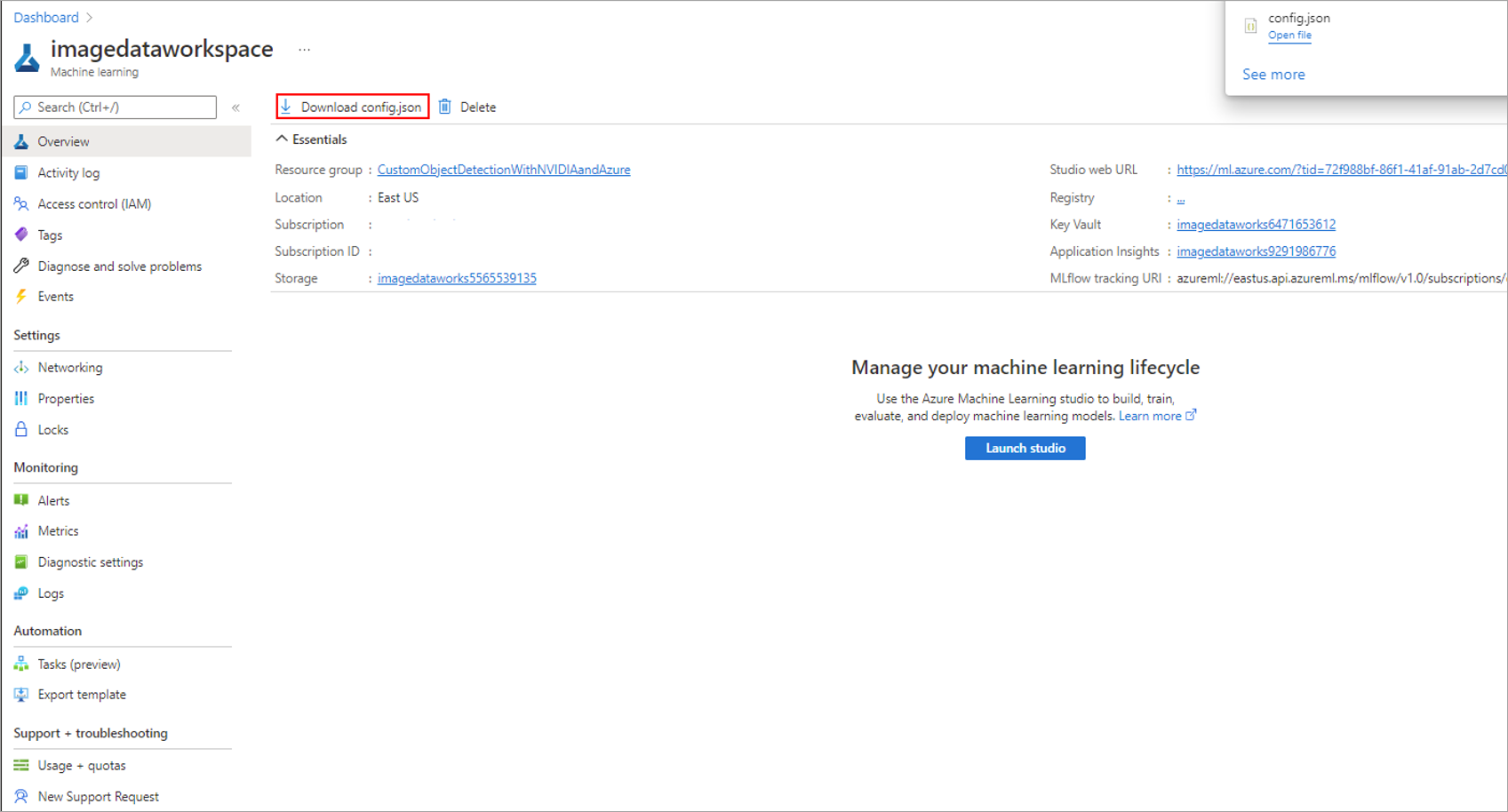Open Diagnose and solve problems
This screenshot has height=812, width=1508.
point(120,266)
